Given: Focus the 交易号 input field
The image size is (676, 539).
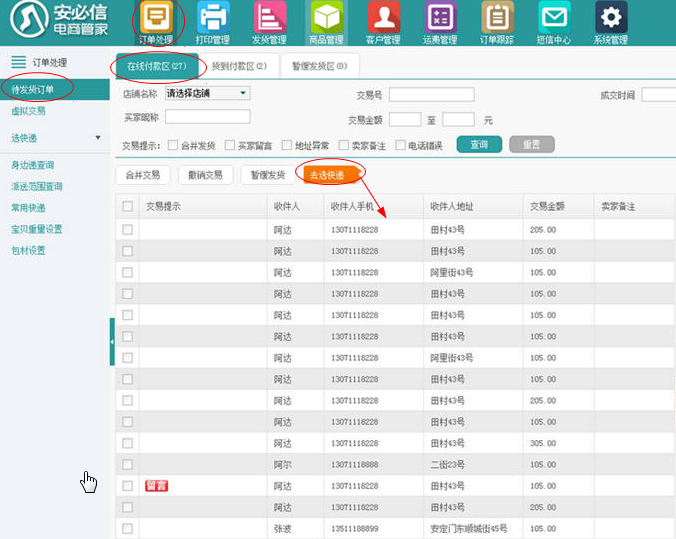Looking at the screenshot, I should pos(432,94).
